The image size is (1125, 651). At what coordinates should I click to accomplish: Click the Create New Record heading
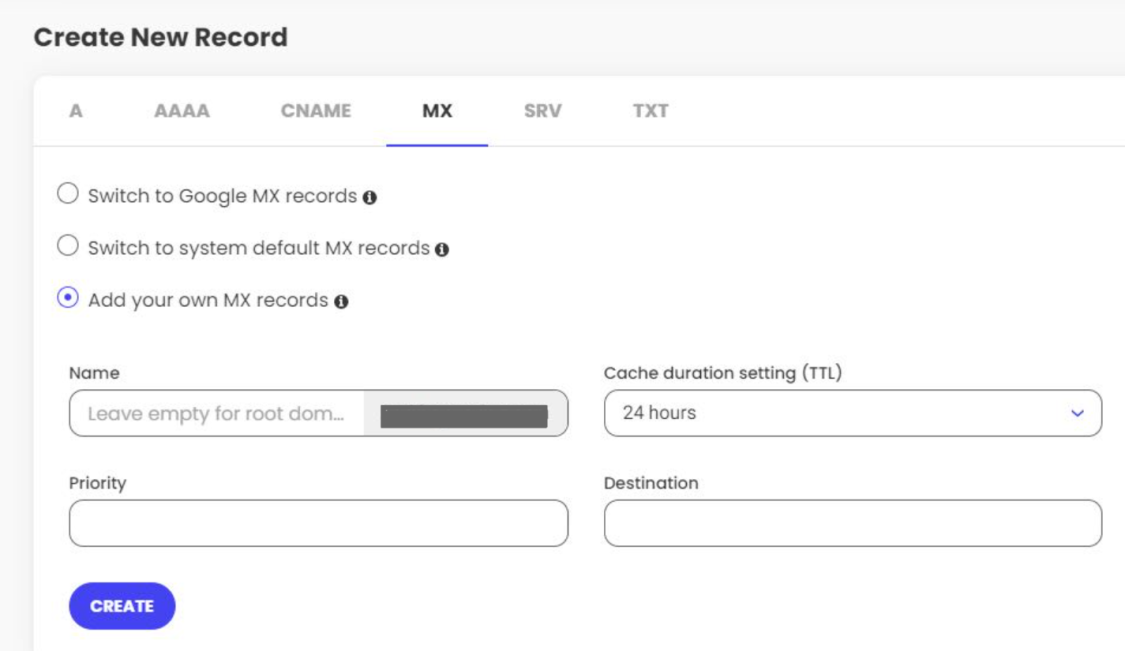pos(161,37)
